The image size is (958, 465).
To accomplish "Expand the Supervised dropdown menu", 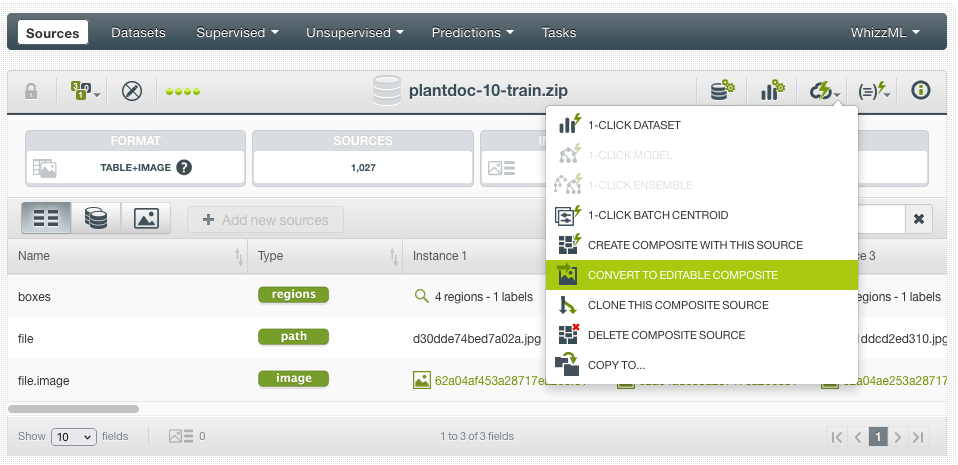I will click(238, 33).
